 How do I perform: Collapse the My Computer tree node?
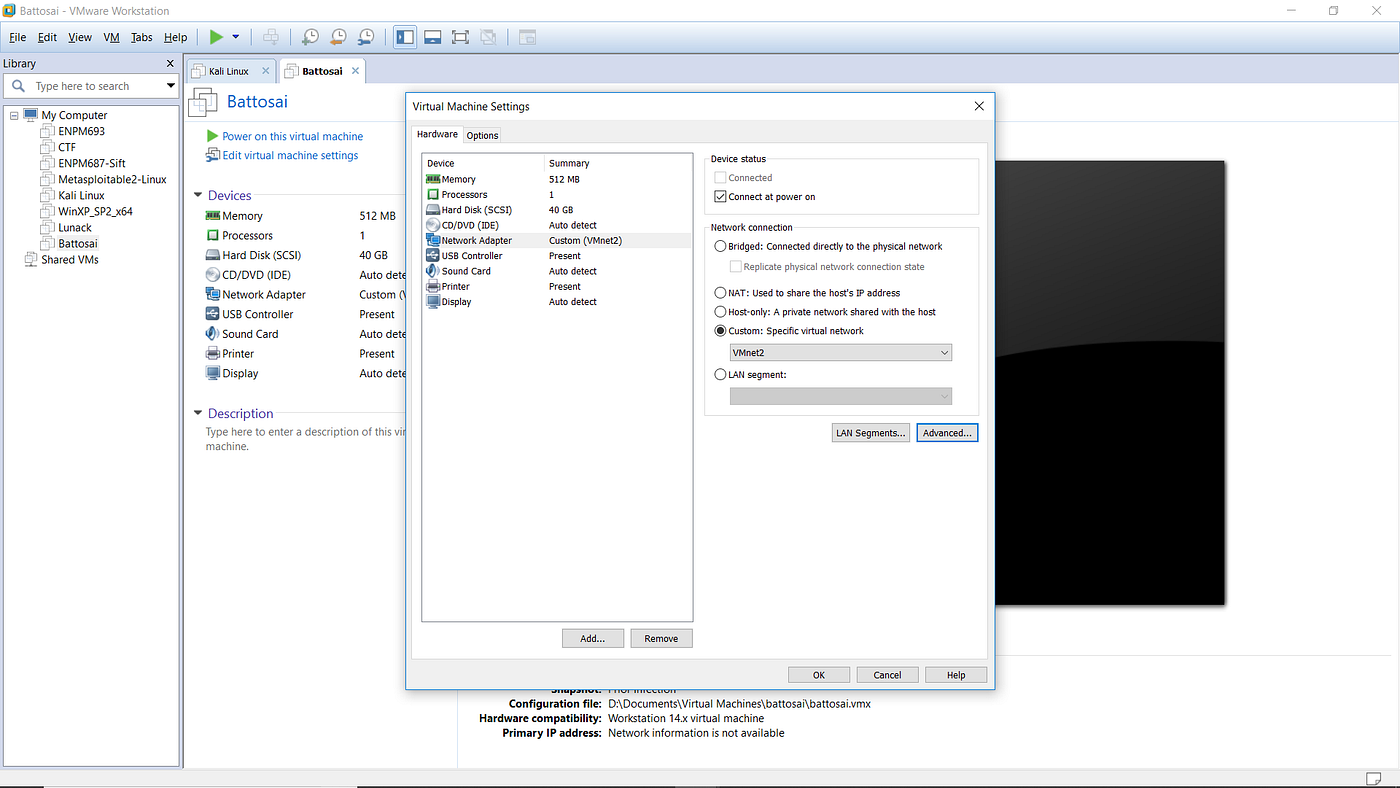[14, 115]
